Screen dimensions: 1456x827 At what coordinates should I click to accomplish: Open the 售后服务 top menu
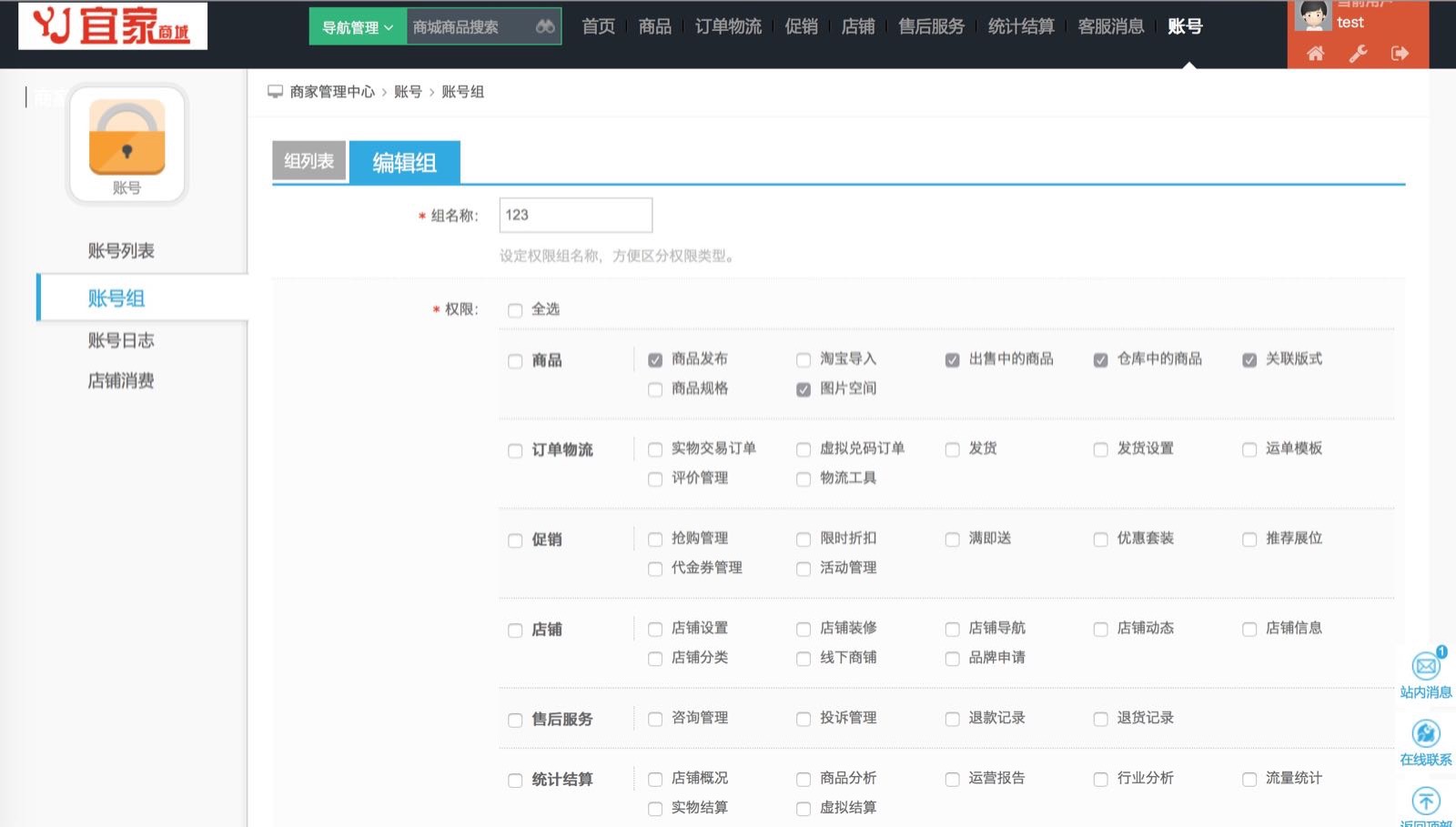[932, 26]
